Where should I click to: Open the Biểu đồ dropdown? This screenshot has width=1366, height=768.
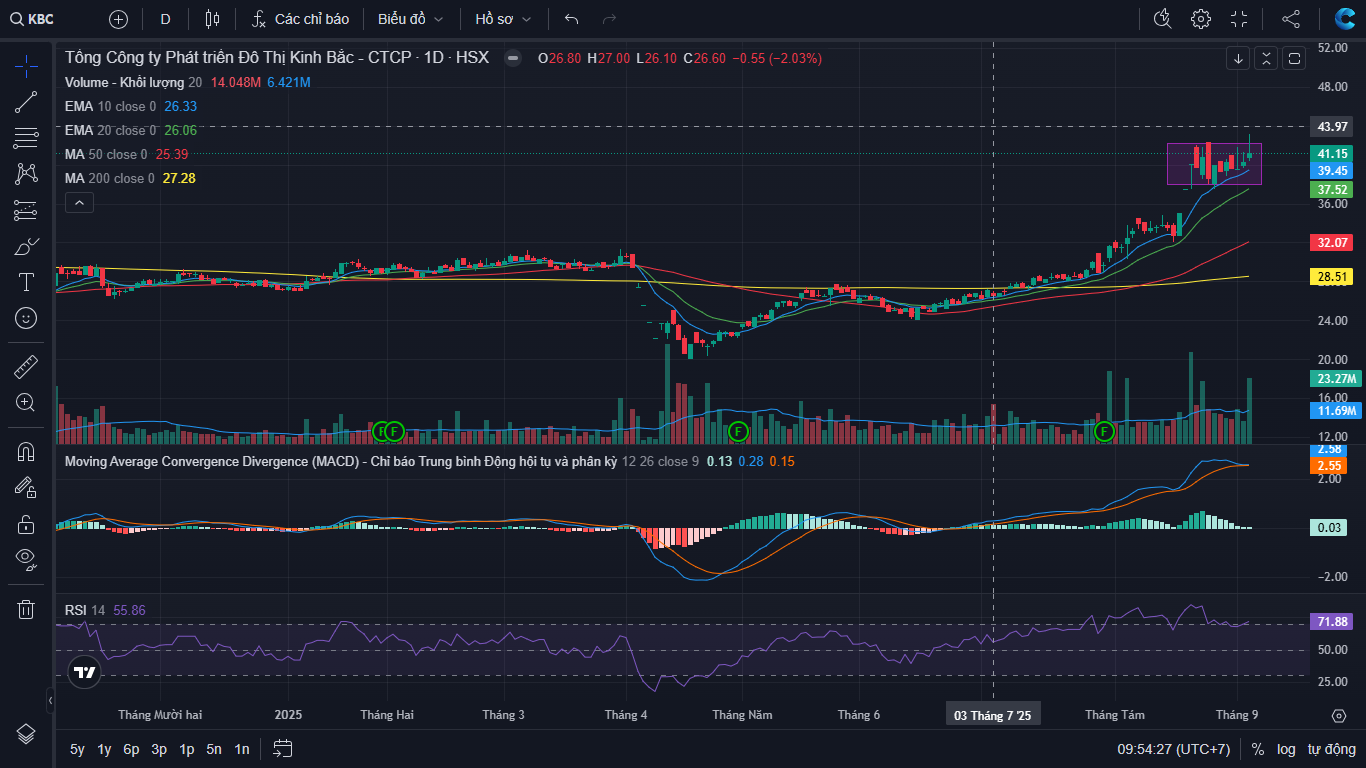408,19
